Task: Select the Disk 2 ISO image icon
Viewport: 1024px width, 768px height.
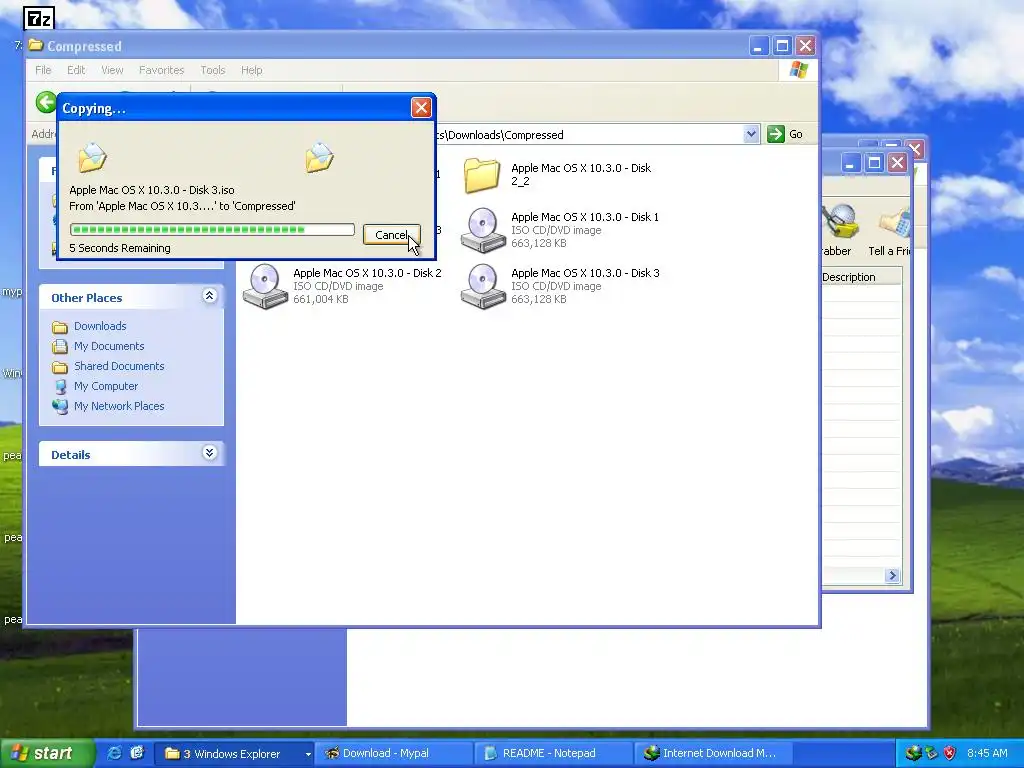Action: (x=264, y=286)
